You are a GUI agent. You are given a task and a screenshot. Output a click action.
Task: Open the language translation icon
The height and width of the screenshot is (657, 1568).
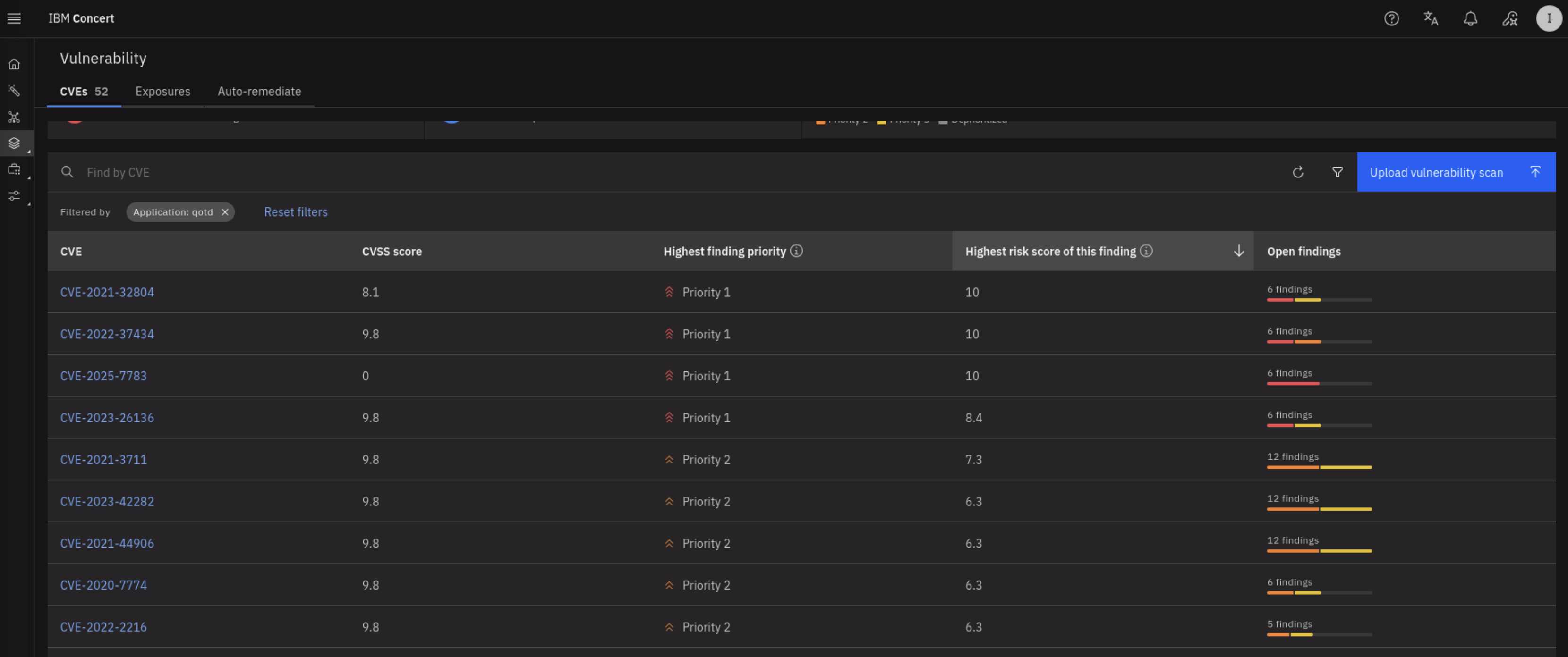pyautogui.click(x=1431, y=18)
